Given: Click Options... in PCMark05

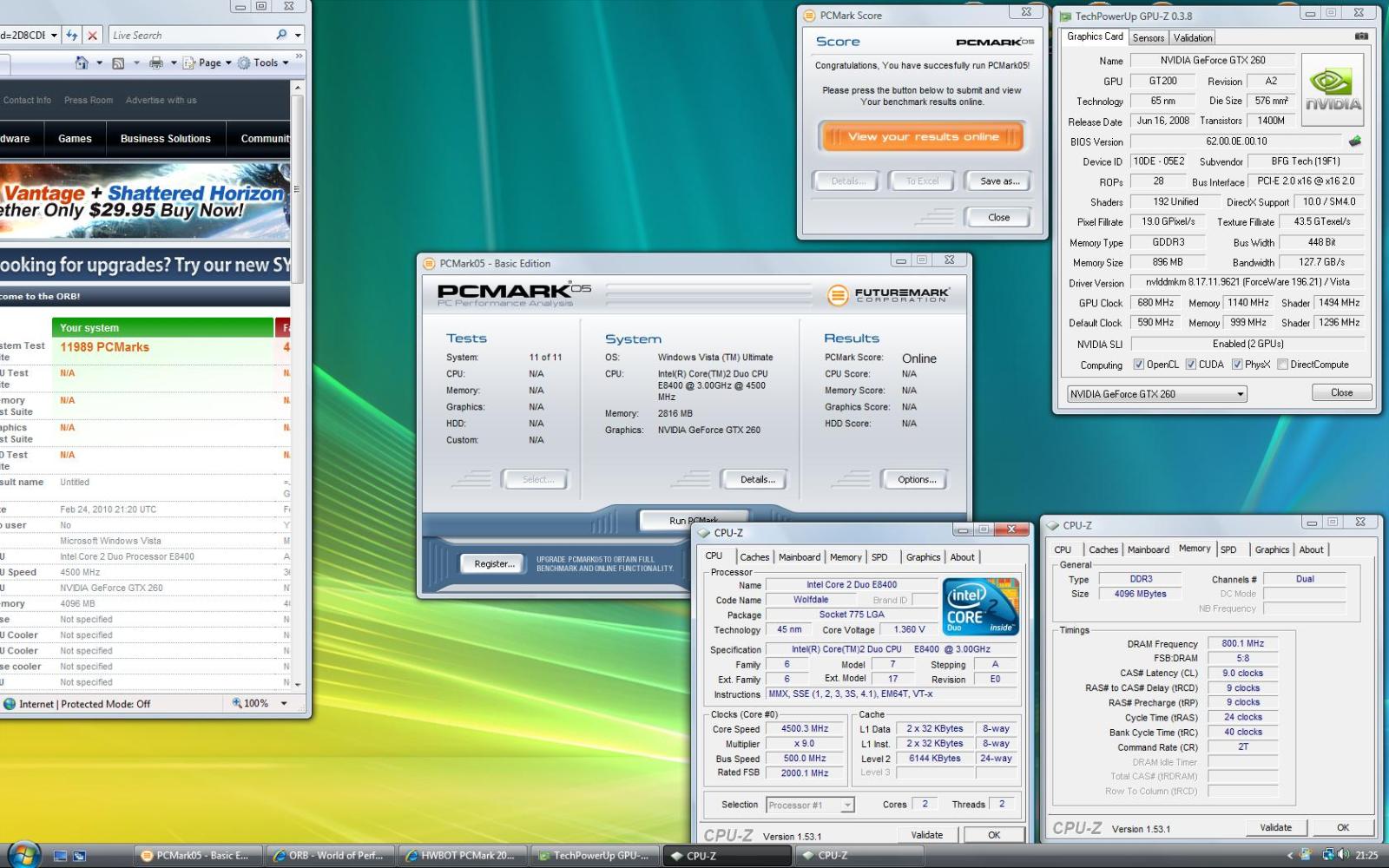Looking at the screenshot, I should (x=916, y=479).
